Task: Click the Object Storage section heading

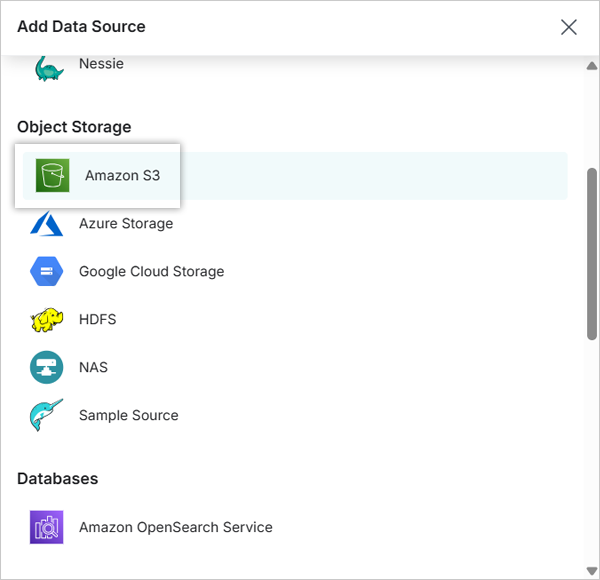Action: tap(74, 127)
